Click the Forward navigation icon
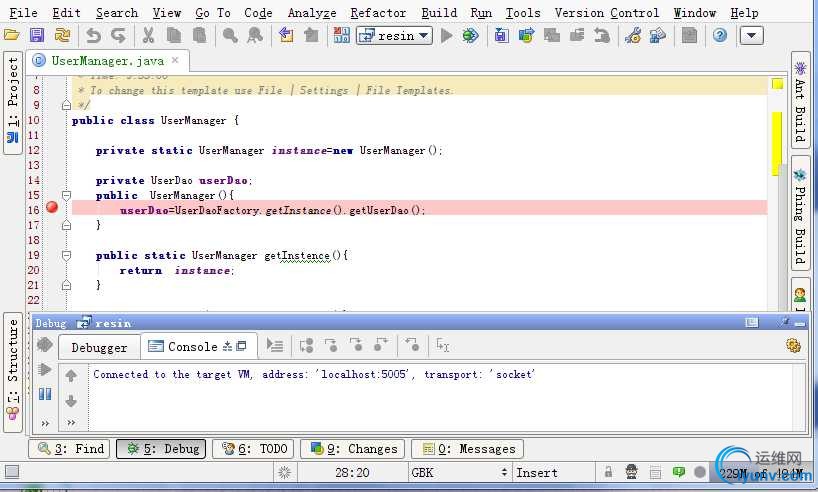Screen dimensions: 818x492 (x=311, y=35)
